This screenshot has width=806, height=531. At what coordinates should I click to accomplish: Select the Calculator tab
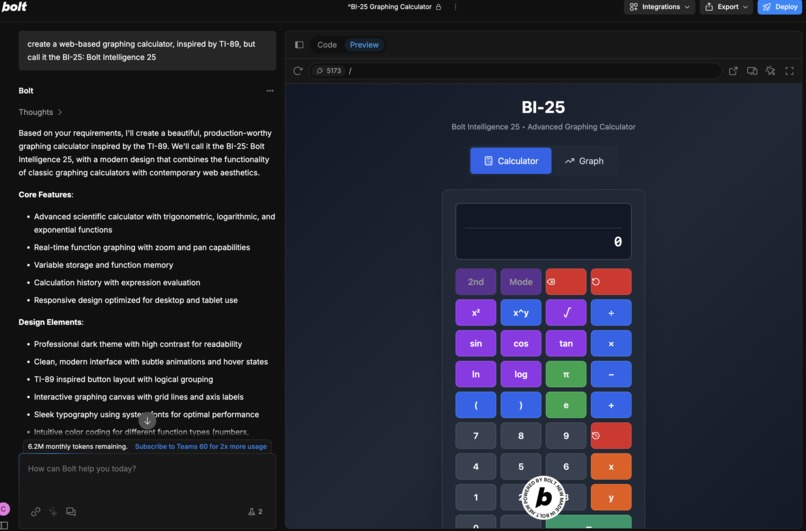[510, 161]
